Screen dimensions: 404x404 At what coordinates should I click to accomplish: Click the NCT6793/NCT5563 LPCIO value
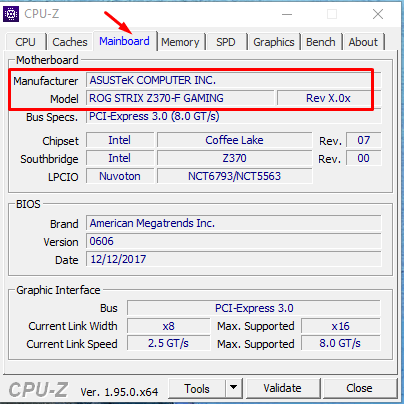(x=234, y=176)
